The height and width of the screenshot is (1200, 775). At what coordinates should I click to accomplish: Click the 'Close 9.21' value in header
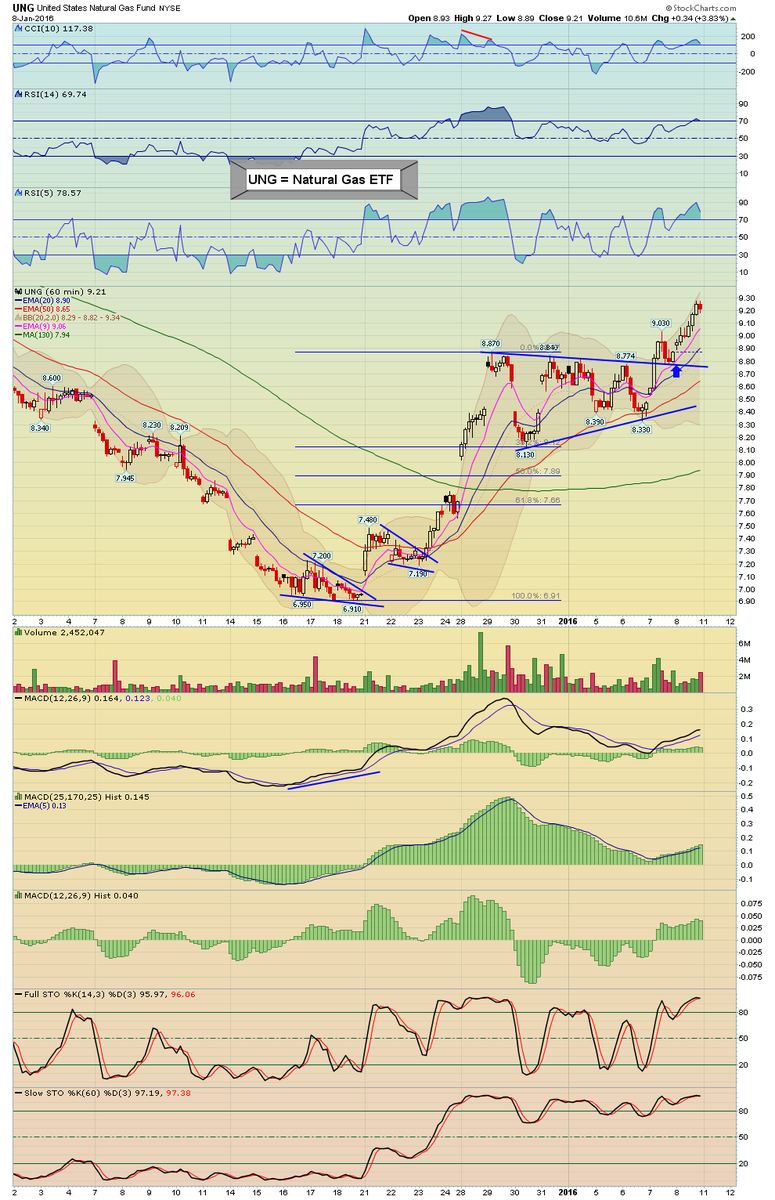click(561, 19)
